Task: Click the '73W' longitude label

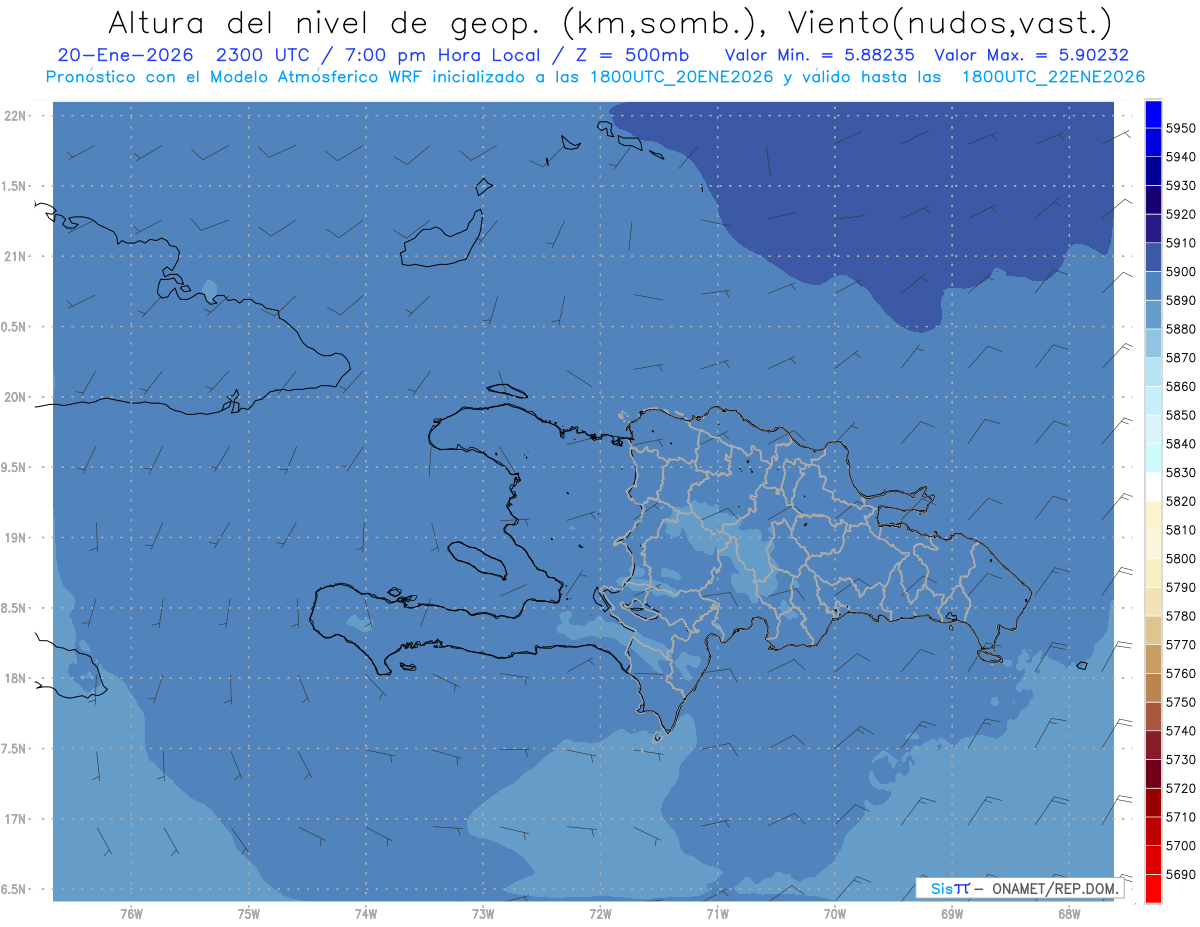Action: click(483, 913)
